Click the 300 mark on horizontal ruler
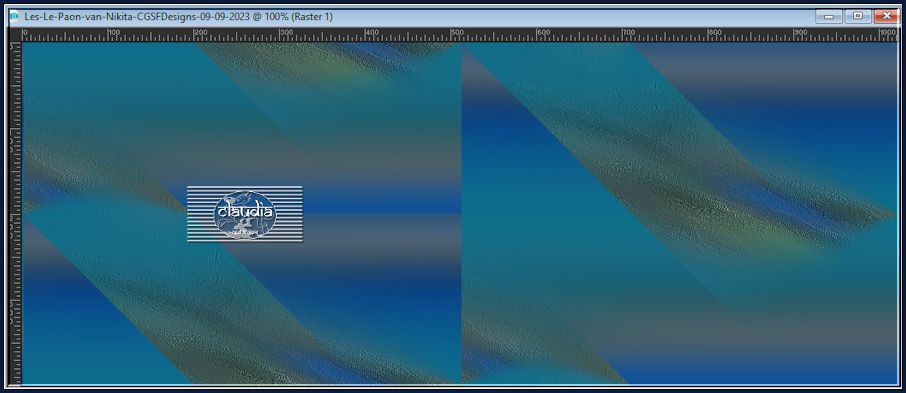 (x=286, y=32)
